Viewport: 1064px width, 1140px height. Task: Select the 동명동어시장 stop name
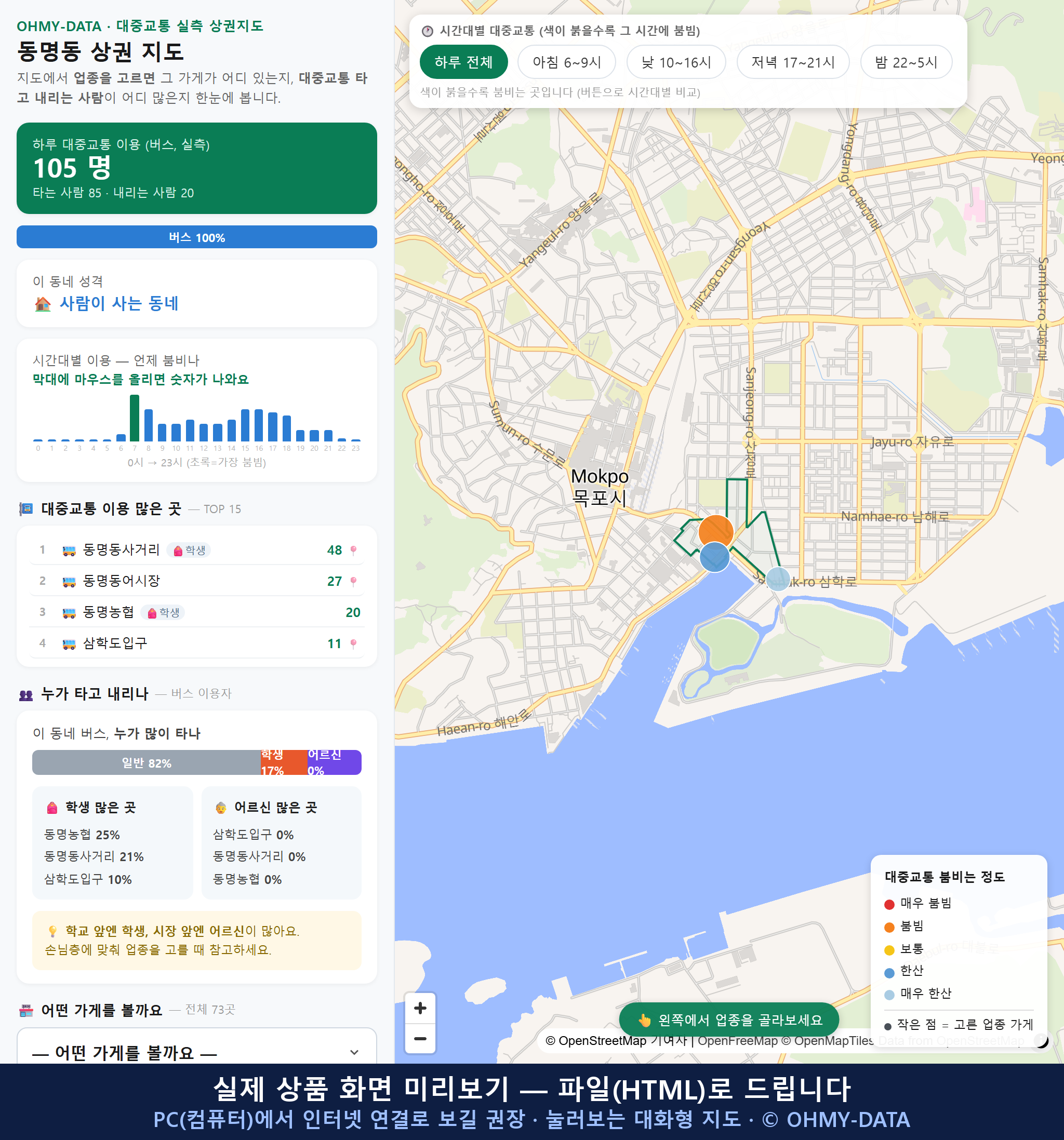tap(121, 581)
